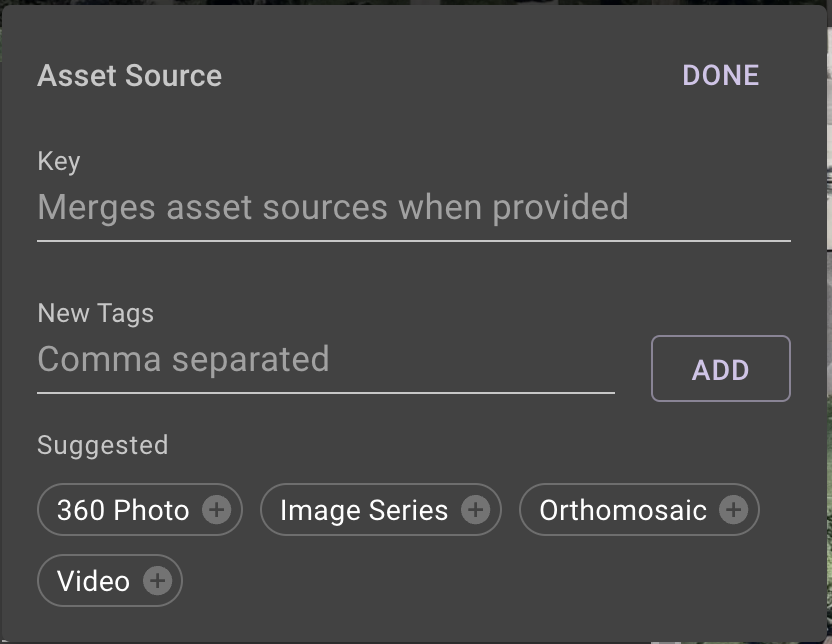Add the 360 Photo tag via its plus icon
Image resolution: width=832 pixels, height=644 pixels.
217,510
